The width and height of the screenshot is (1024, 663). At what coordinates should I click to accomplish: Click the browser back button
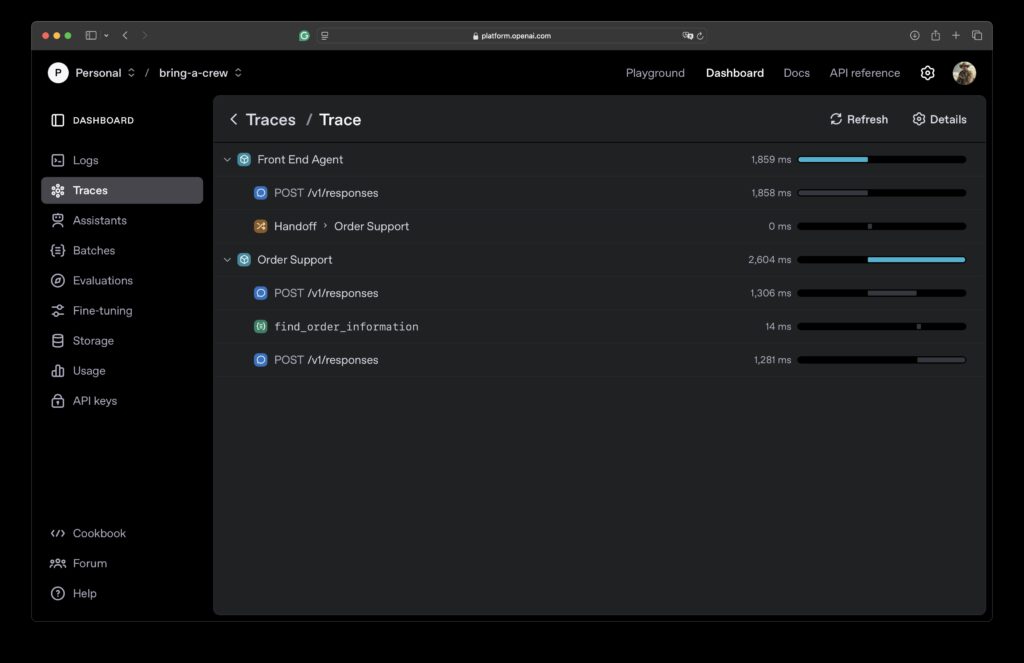[125, 35]
